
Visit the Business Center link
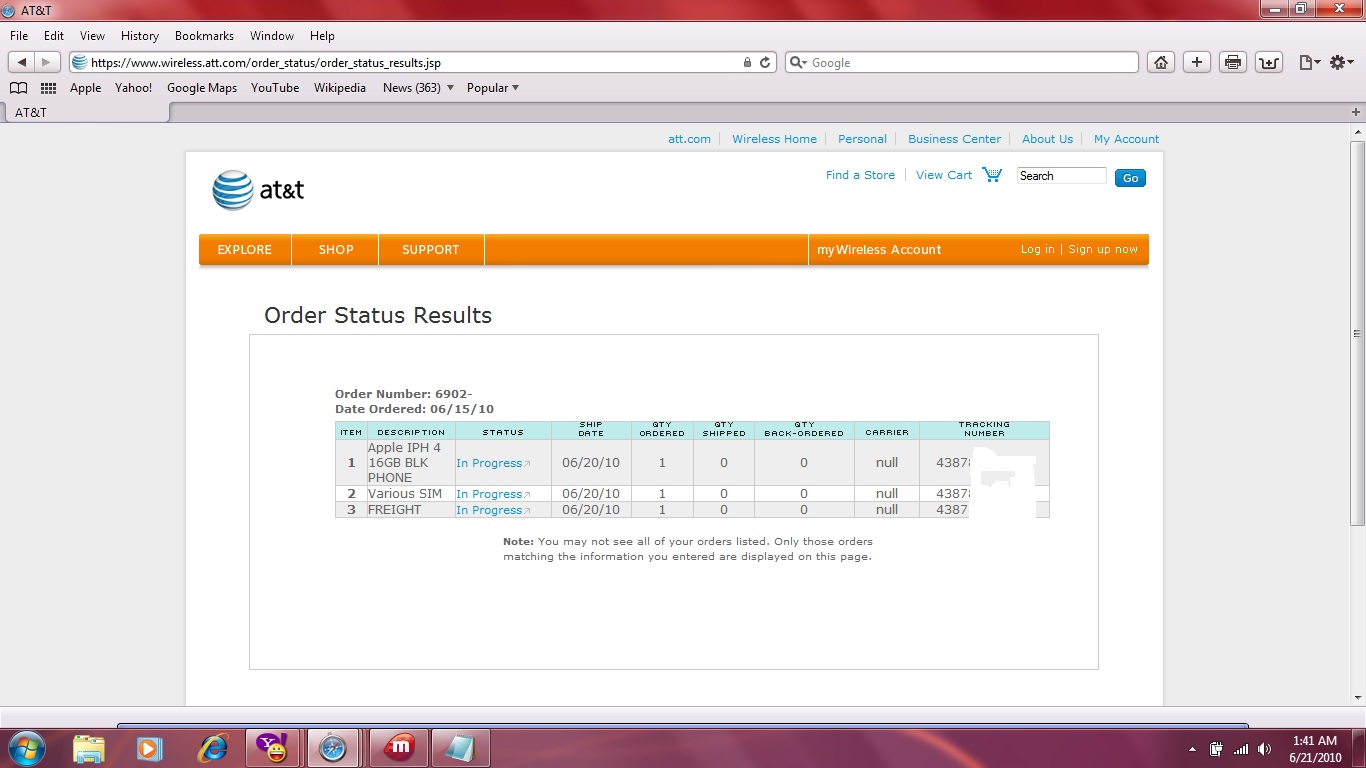click(x=954, y=139)
